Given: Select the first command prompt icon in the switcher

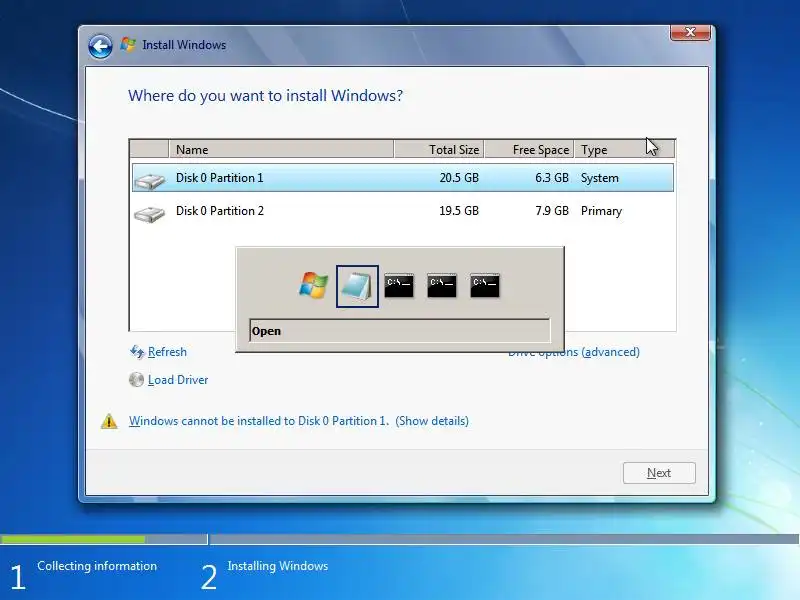Looking at the screenshot, I should point(399,286).
